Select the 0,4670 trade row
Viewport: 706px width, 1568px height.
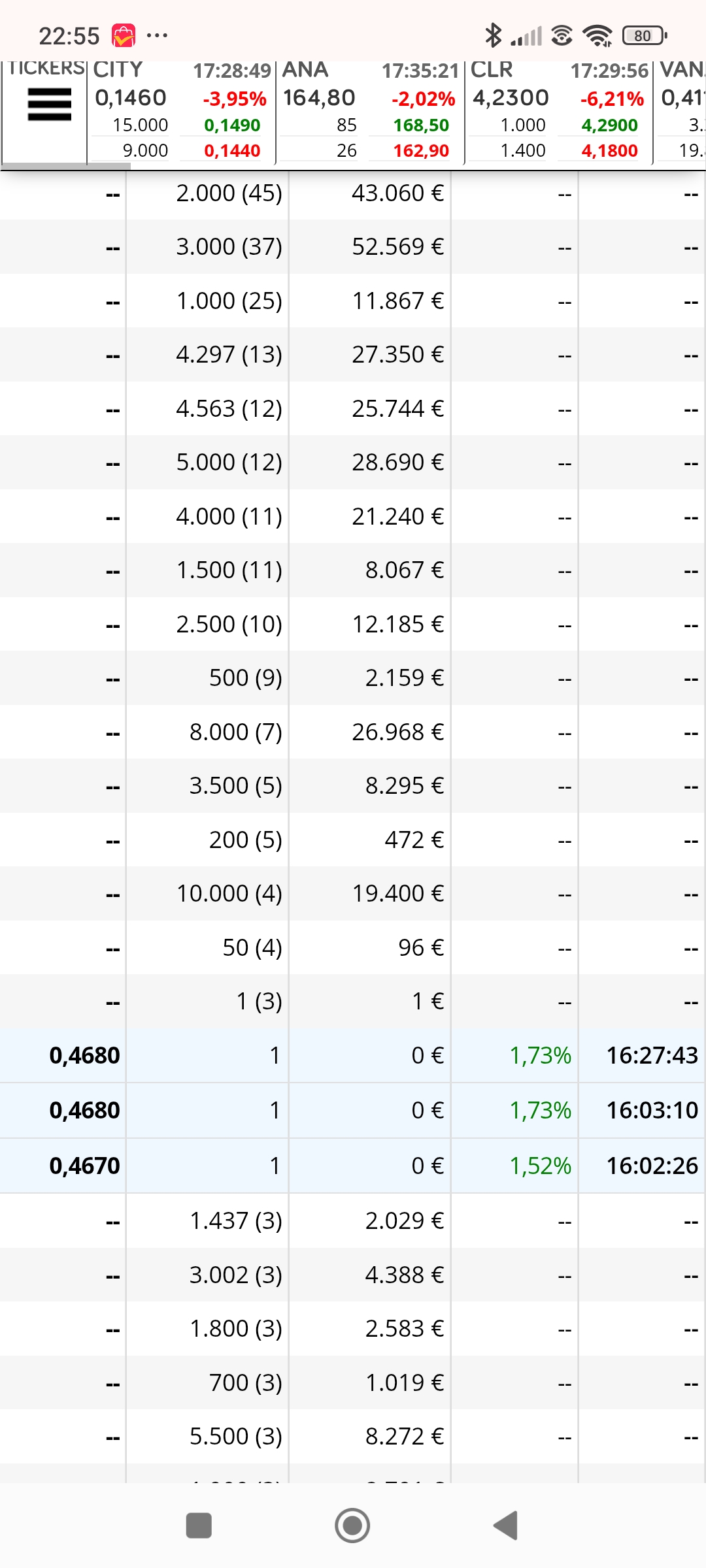(353, 1166)
